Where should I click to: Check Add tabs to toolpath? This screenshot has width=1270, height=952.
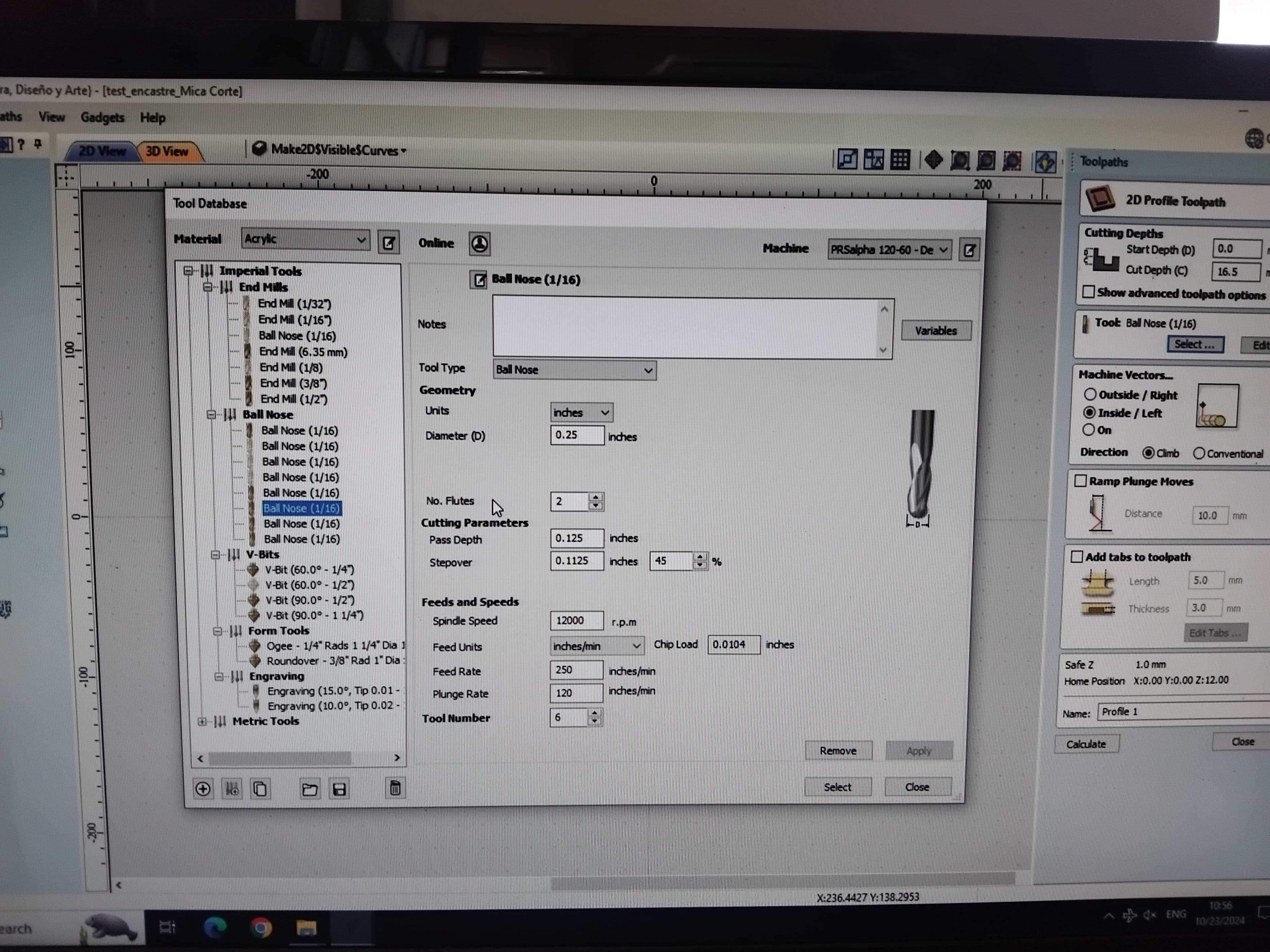click(1077, 557)
